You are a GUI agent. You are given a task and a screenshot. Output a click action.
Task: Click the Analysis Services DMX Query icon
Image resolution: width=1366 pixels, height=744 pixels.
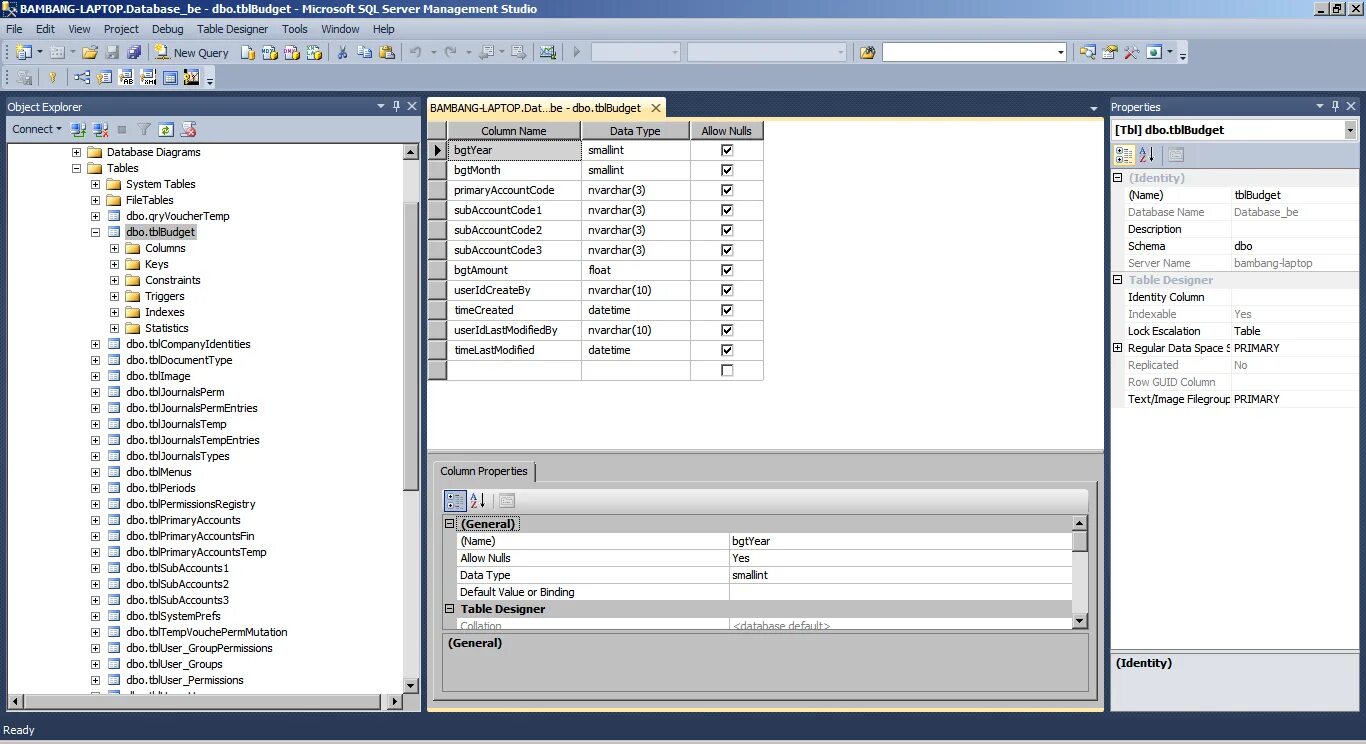pyautogui.click(x=292, y=52)
